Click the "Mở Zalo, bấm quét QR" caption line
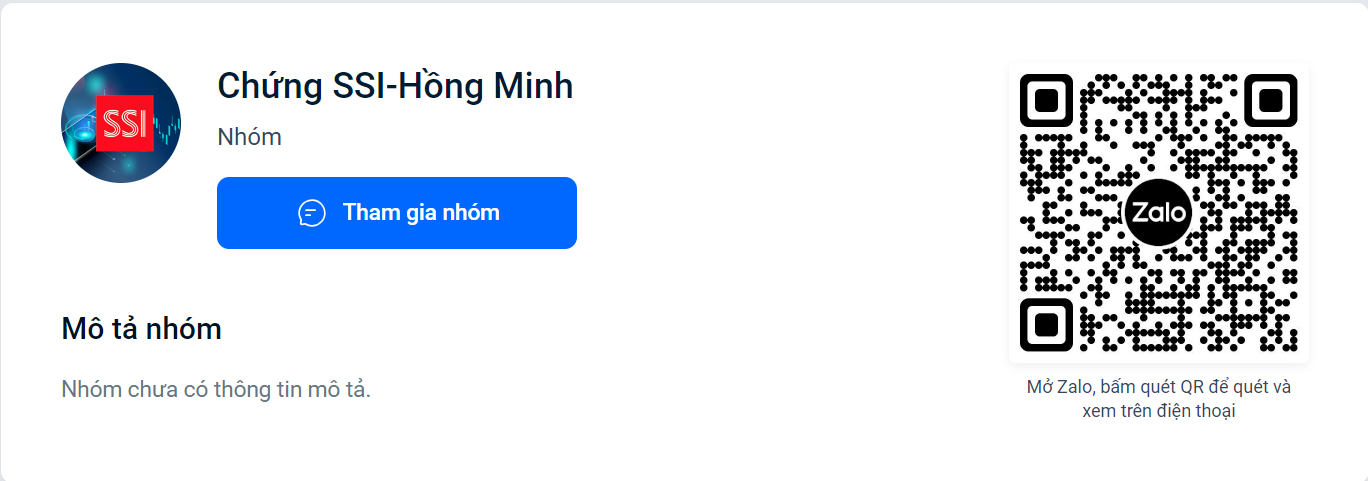The width and height of the screenshot is (1368, 481). point(1158,387)
